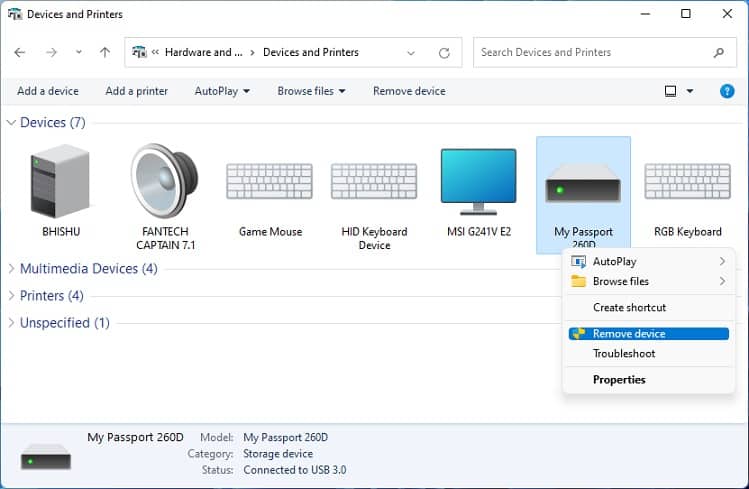Screen dimensions: 749x489
Task: Select the MSI G241V E2 monitor icon
Action: pos(479,181)
